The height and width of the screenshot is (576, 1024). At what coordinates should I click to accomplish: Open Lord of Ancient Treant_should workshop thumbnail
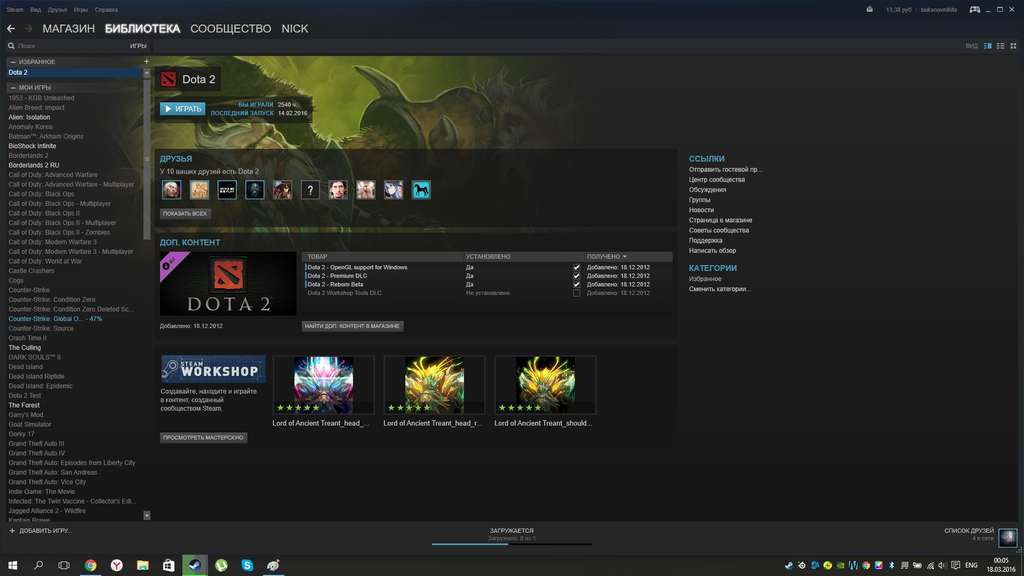[545, 385]
